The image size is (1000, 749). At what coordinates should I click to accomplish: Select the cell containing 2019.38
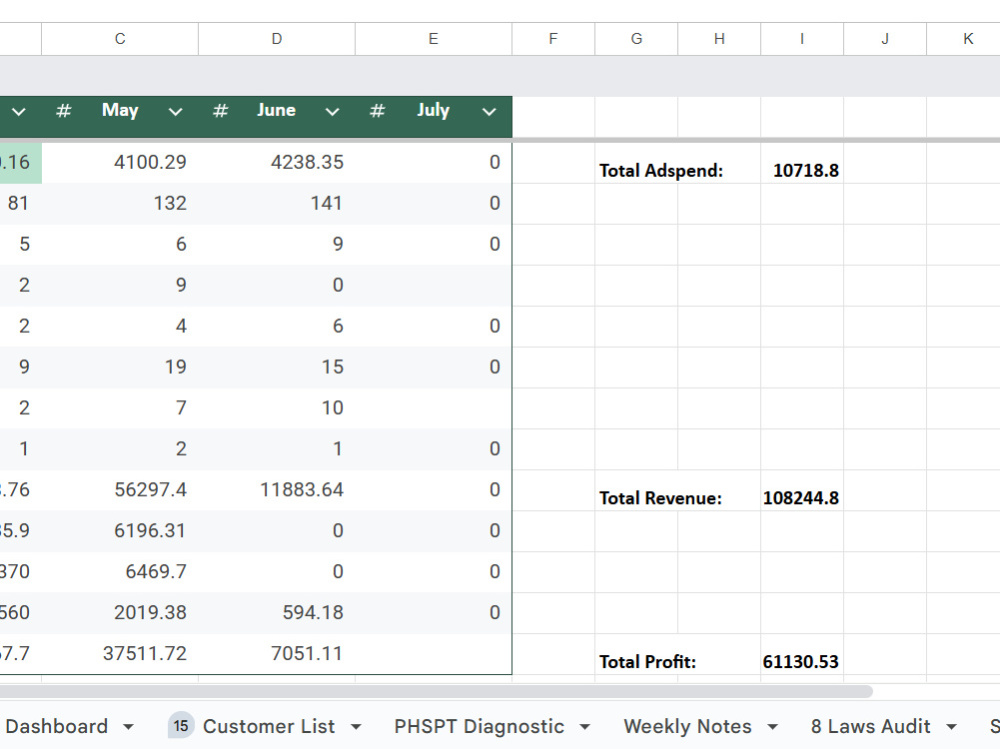point(120,612)
